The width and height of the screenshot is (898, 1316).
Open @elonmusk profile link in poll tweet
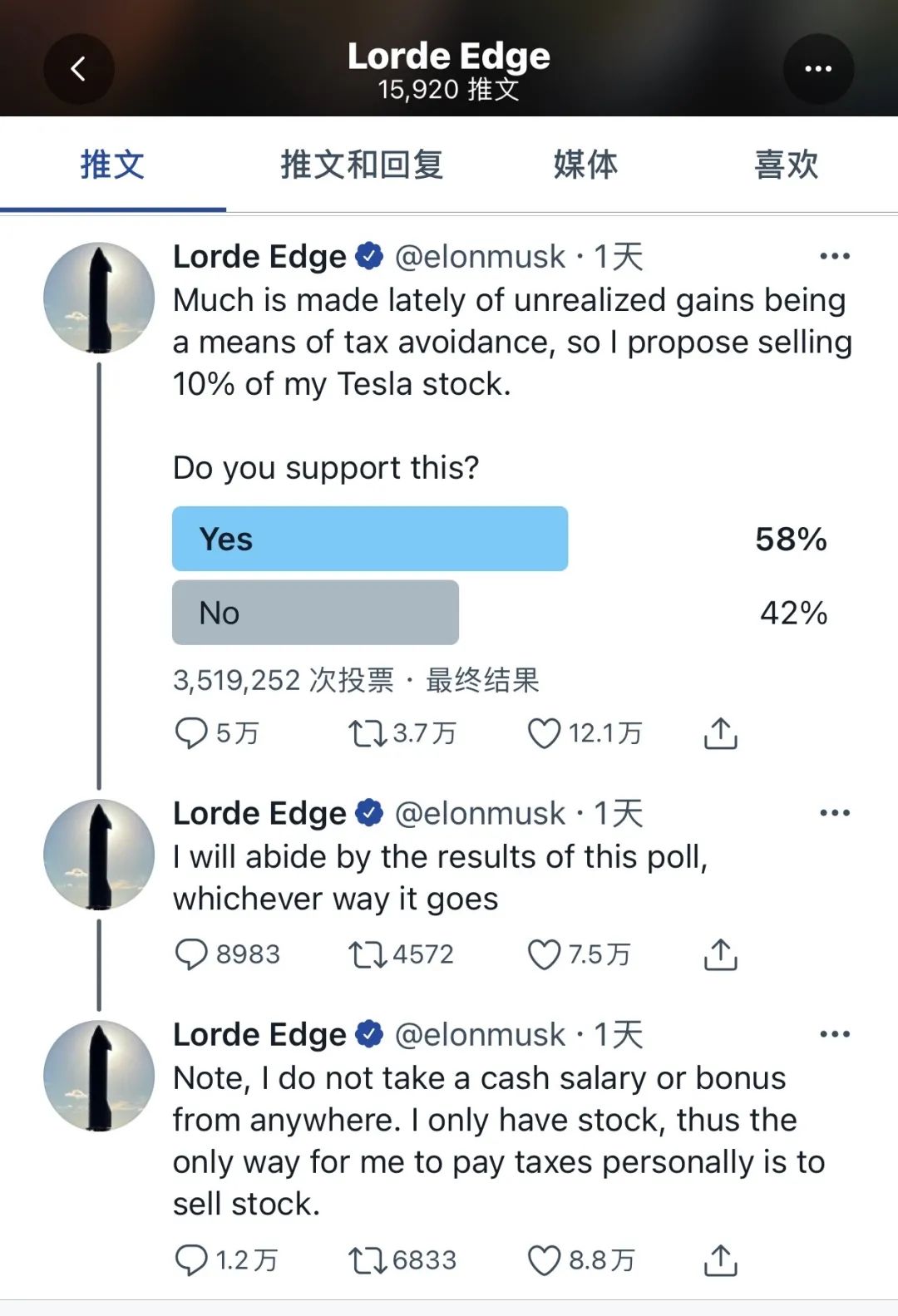478,256
